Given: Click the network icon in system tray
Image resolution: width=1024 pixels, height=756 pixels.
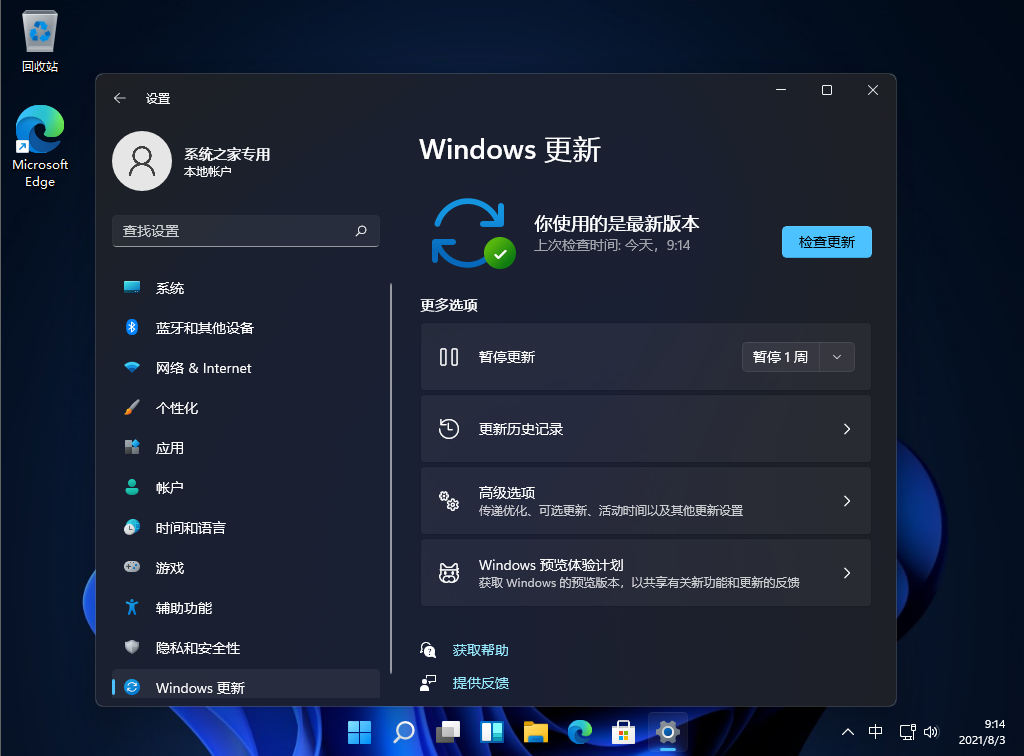Looking at the screenshot, I should (x=906, y=732).
